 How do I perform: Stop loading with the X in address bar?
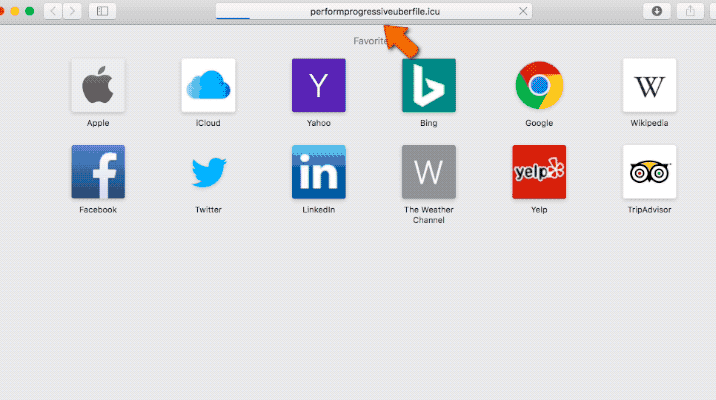pyautogui.click(x=523, y=11)
